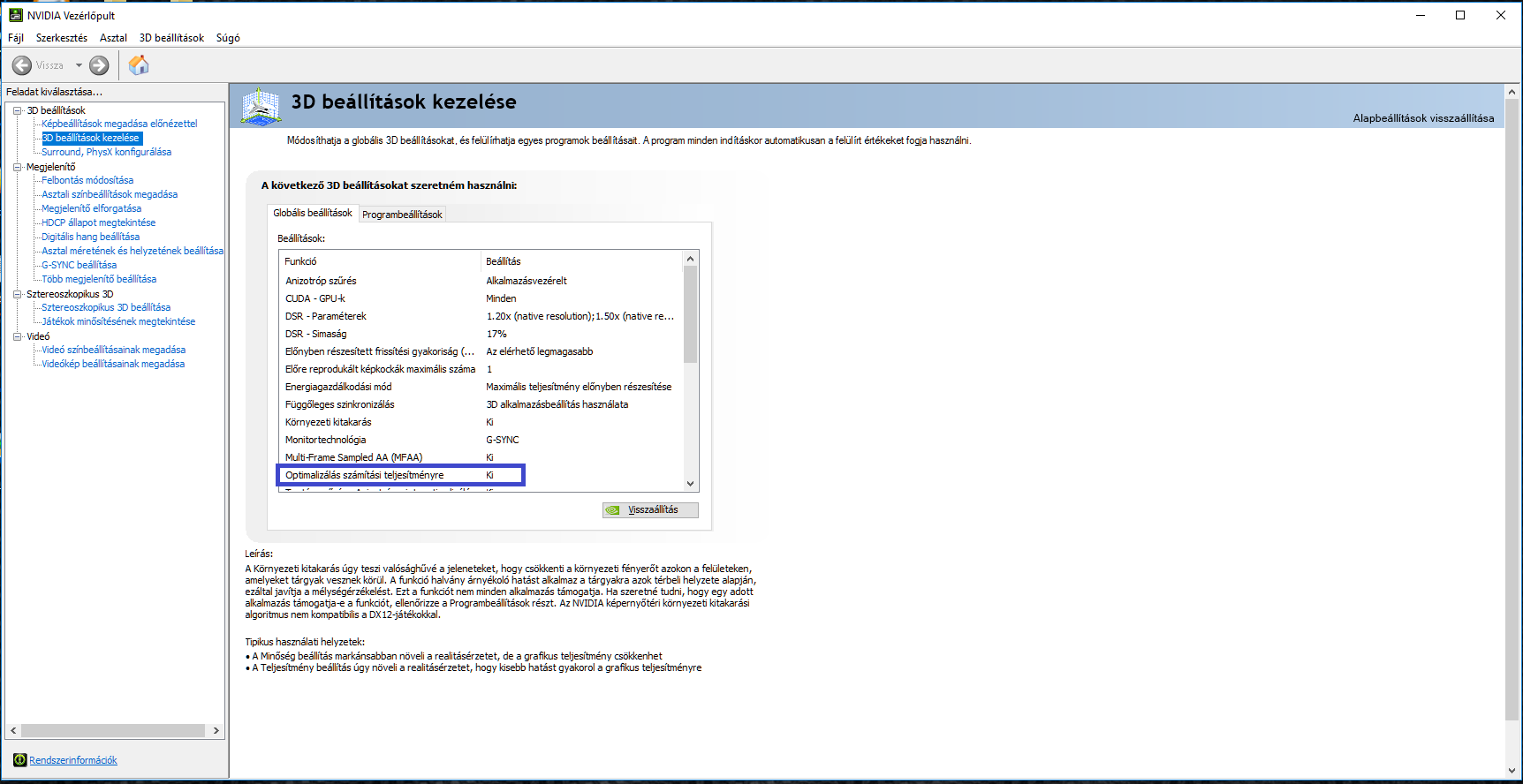Click settings list scroll up arrow
The width and height of the screenshot is (1523, 784).
pos(691,259)
